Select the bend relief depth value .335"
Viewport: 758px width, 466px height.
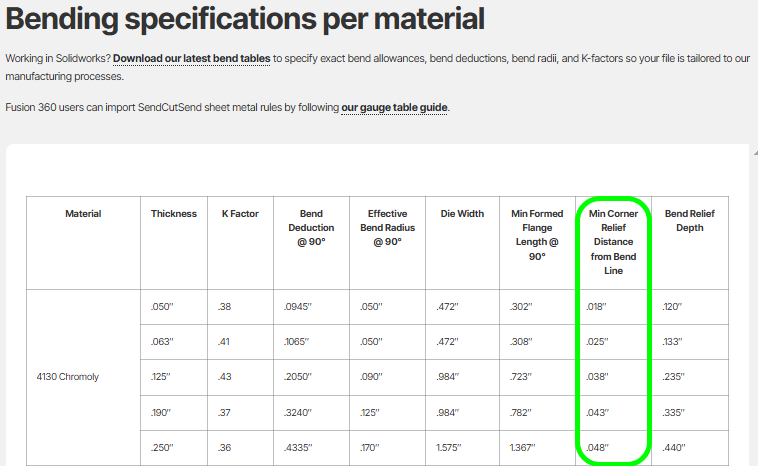pyautogui.click(x=674, y=412)
